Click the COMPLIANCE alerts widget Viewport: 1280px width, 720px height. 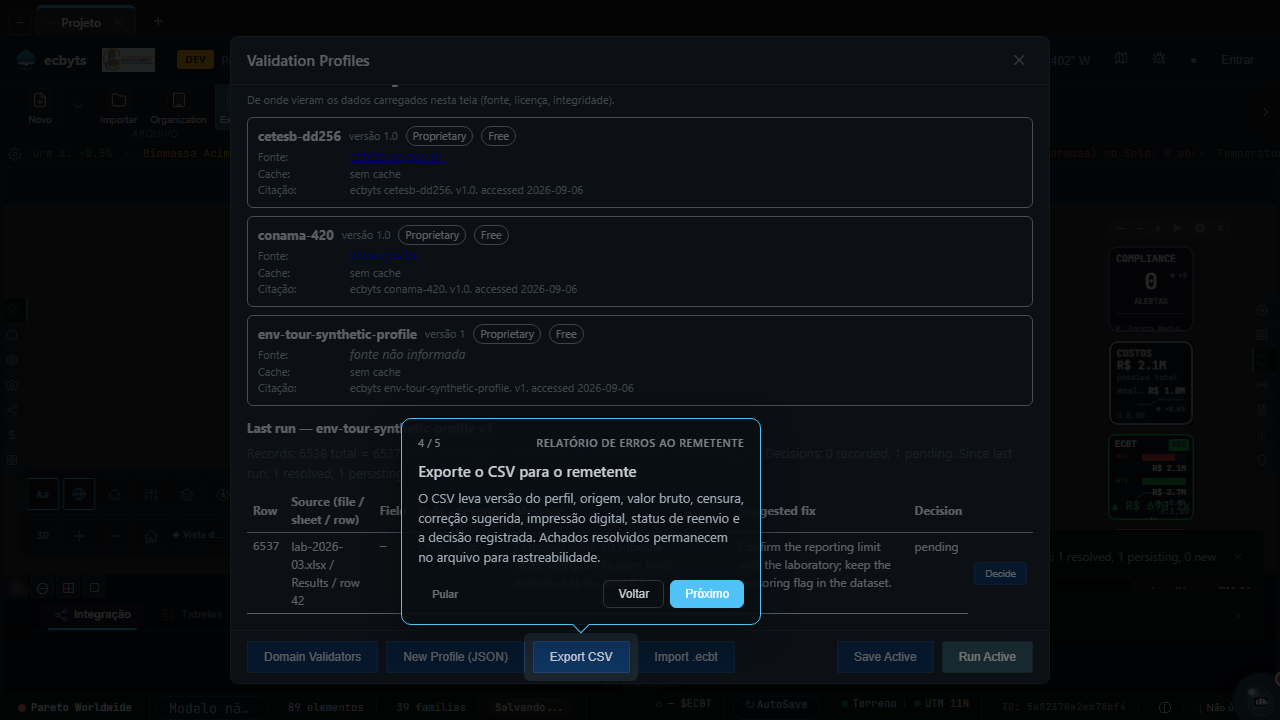pyautogui.click(x=1151, y=289)
